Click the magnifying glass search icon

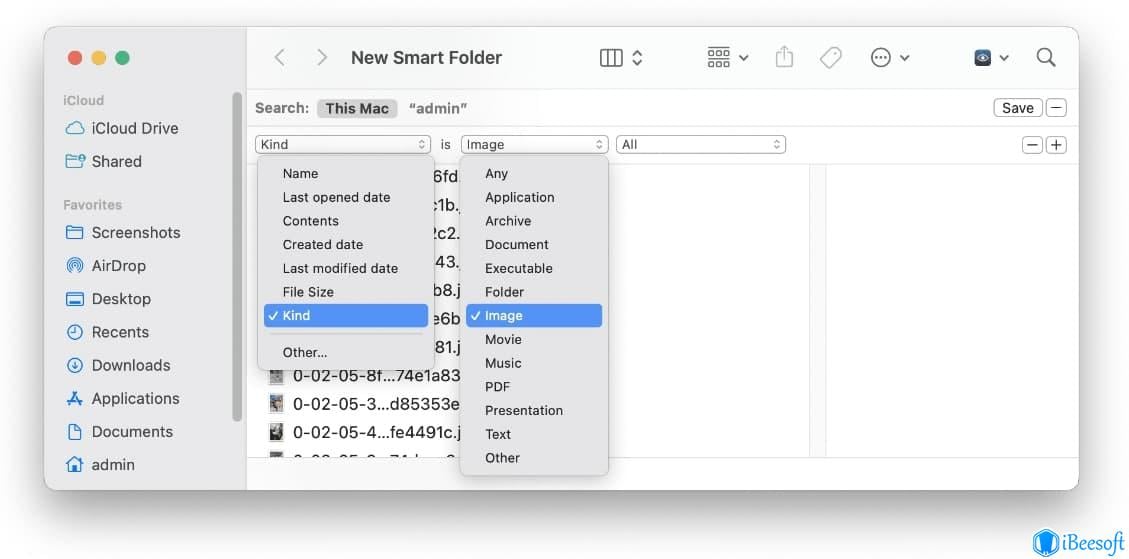(x=1045, y=58)
